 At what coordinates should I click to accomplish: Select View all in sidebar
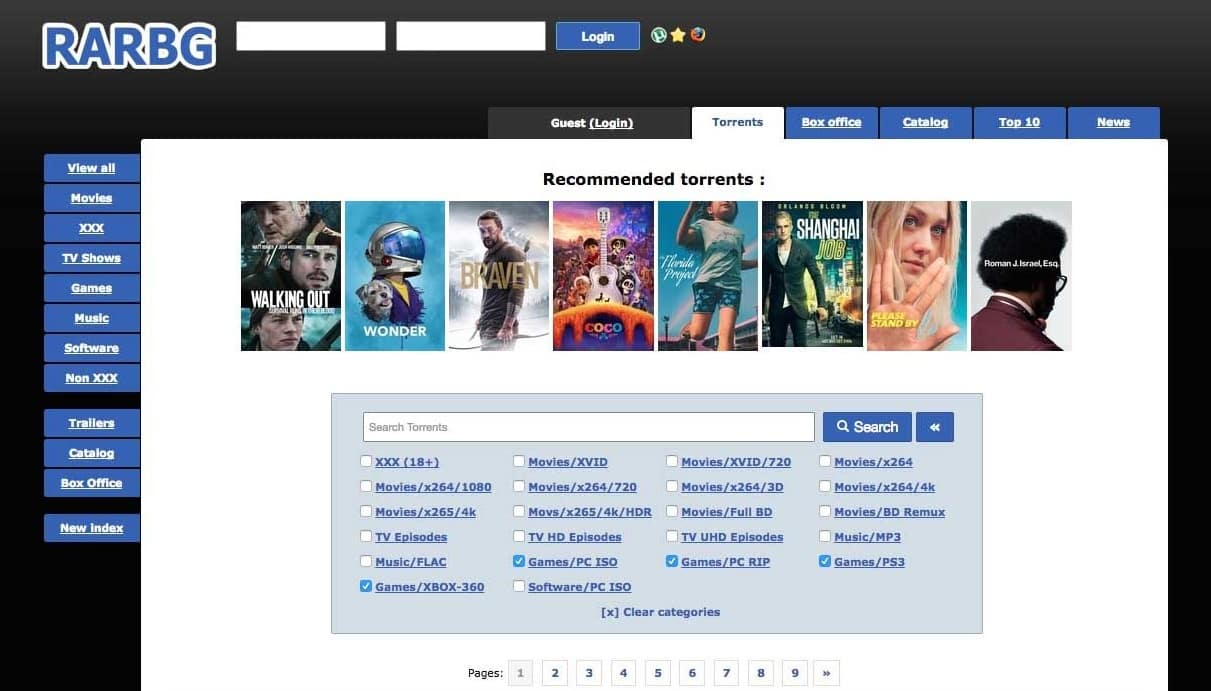point(91,168)
